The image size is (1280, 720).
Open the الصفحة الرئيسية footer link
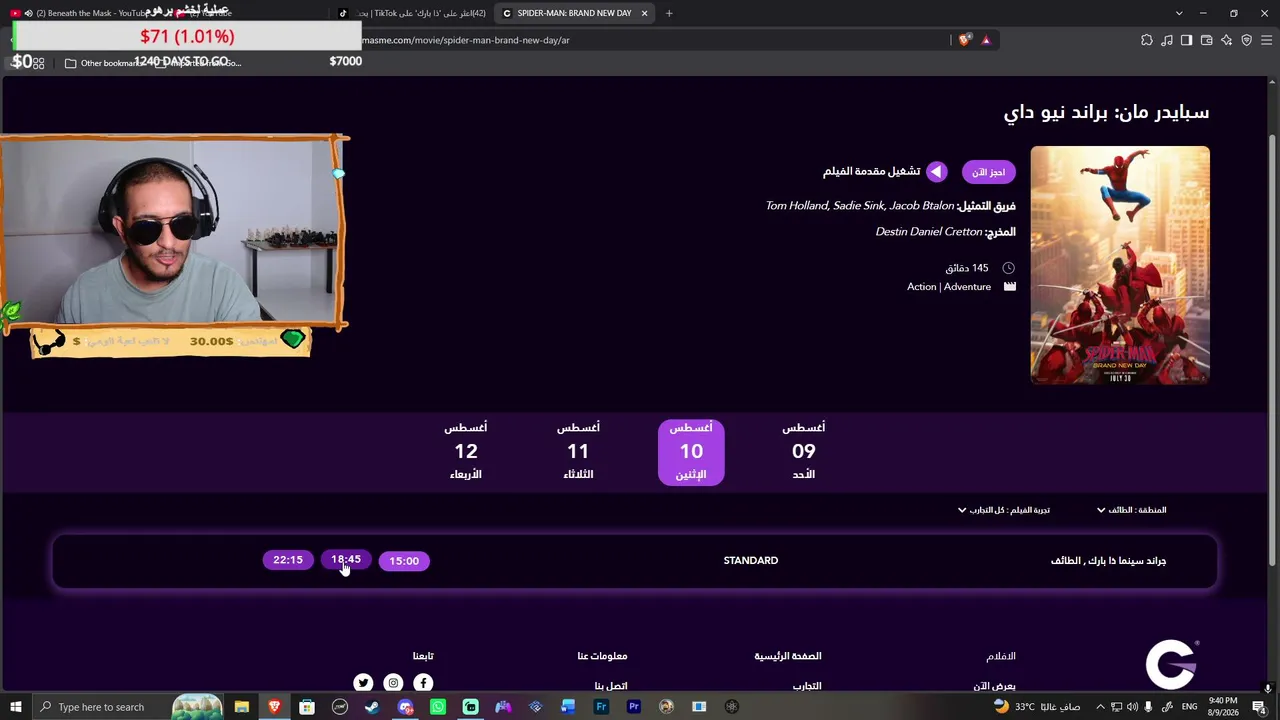pyautogui.click(x=788, y=656)
